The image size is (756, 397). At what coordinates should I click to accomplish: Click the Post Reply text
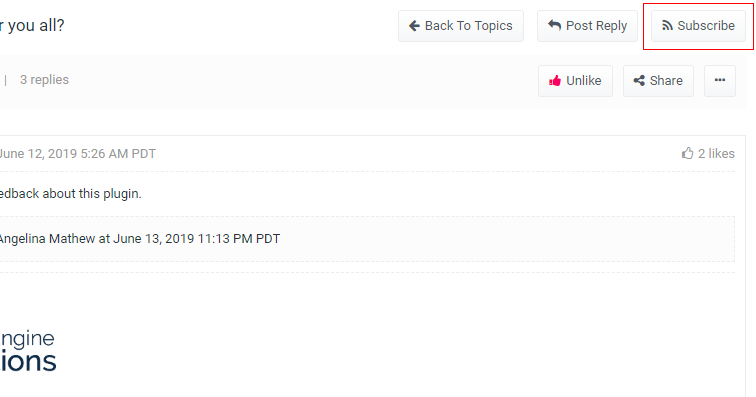(596, 26)
